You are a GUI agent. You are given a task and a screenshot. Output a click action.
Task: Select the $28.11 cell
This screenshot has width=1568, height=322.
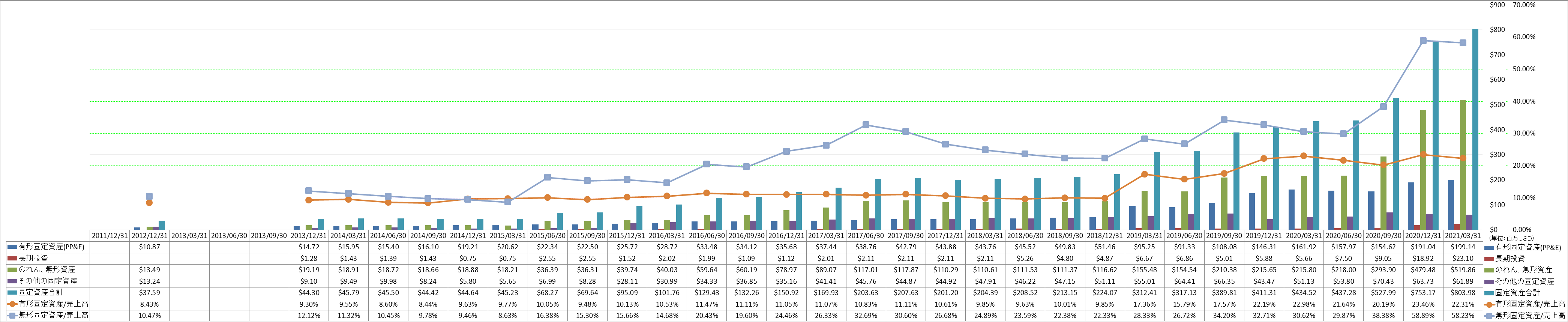pyautogui.click(x=627, y=281)
